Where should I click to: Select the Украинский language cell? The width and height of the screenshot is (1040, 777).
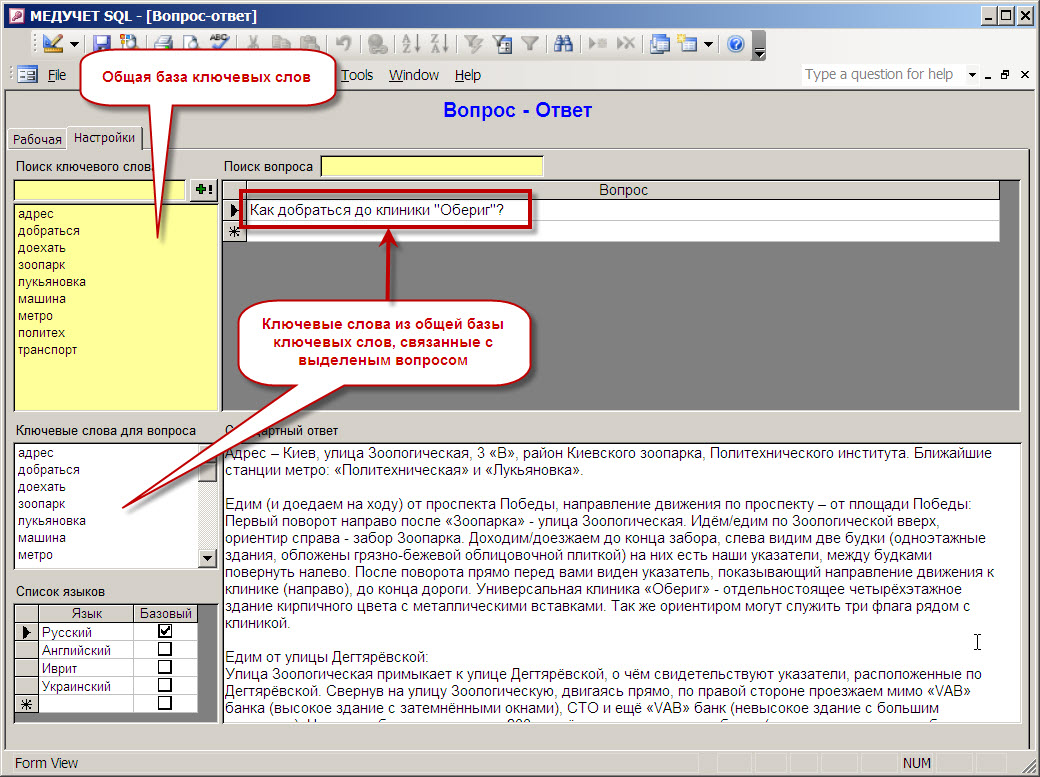tap(86, 686)
